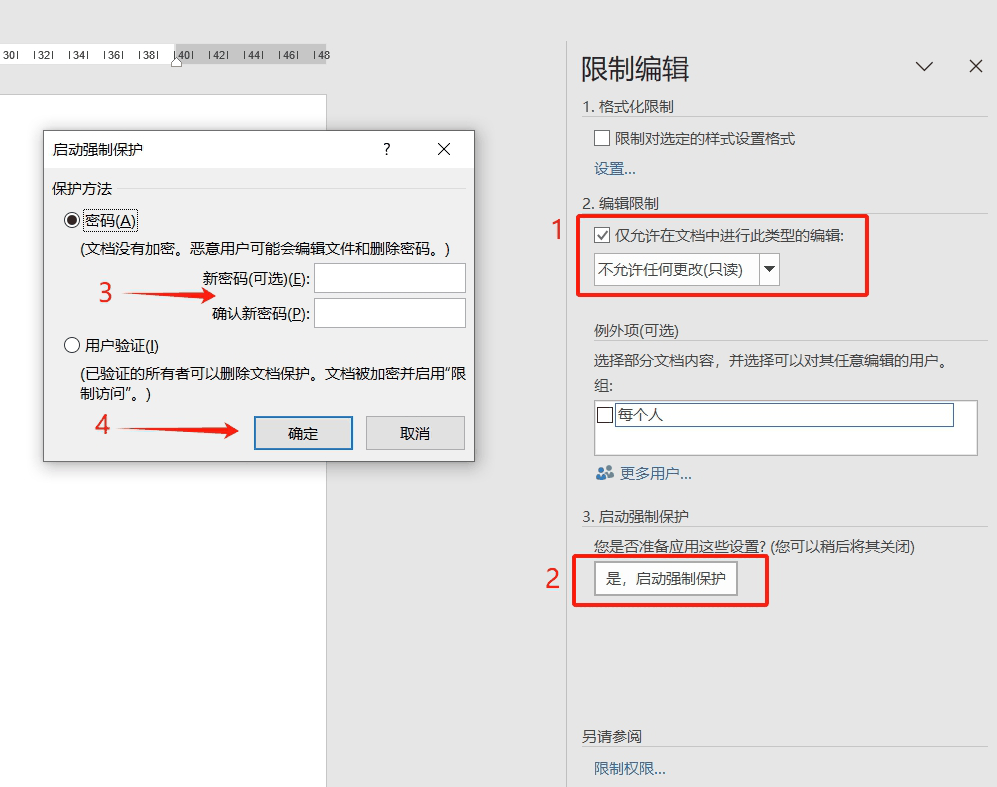Close the Start Enforcing Protection dialog
The height and width of the screenshot is (787, 997).
click(x=444, y=150)
